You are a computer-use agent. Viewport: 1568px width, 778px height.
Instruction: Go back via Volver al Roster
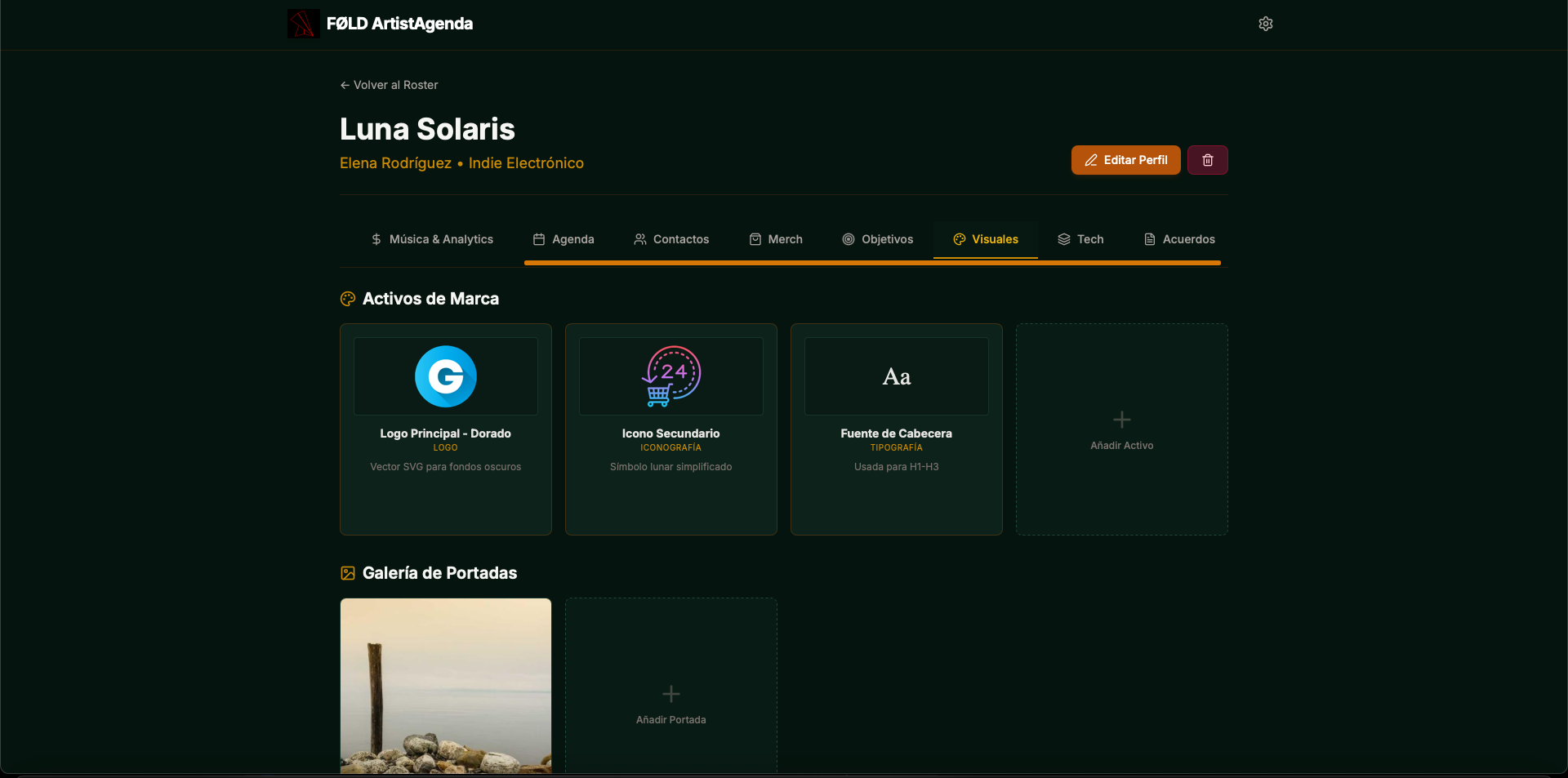pos(389,85)
